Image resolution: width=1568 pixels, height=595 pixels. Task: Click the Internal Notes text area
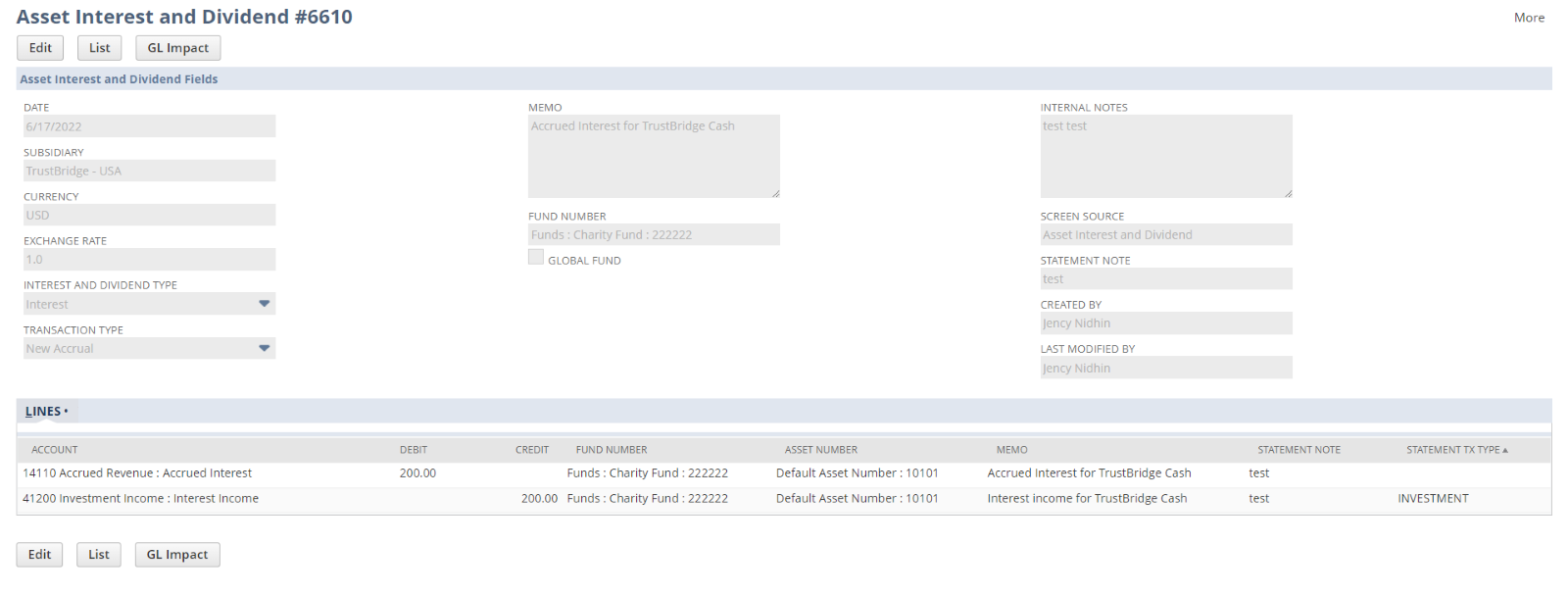1165,156
